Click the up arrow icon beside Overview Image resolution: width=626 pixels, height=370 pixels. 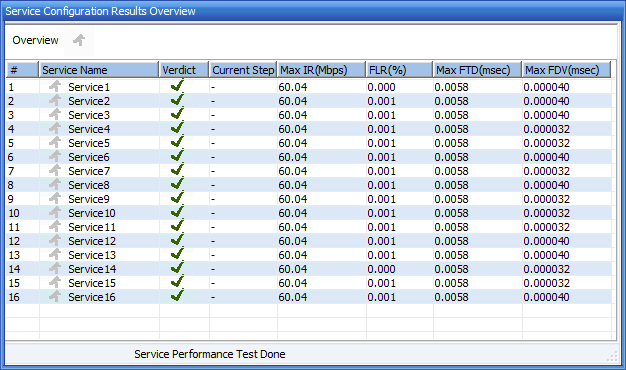pos(79,40)
